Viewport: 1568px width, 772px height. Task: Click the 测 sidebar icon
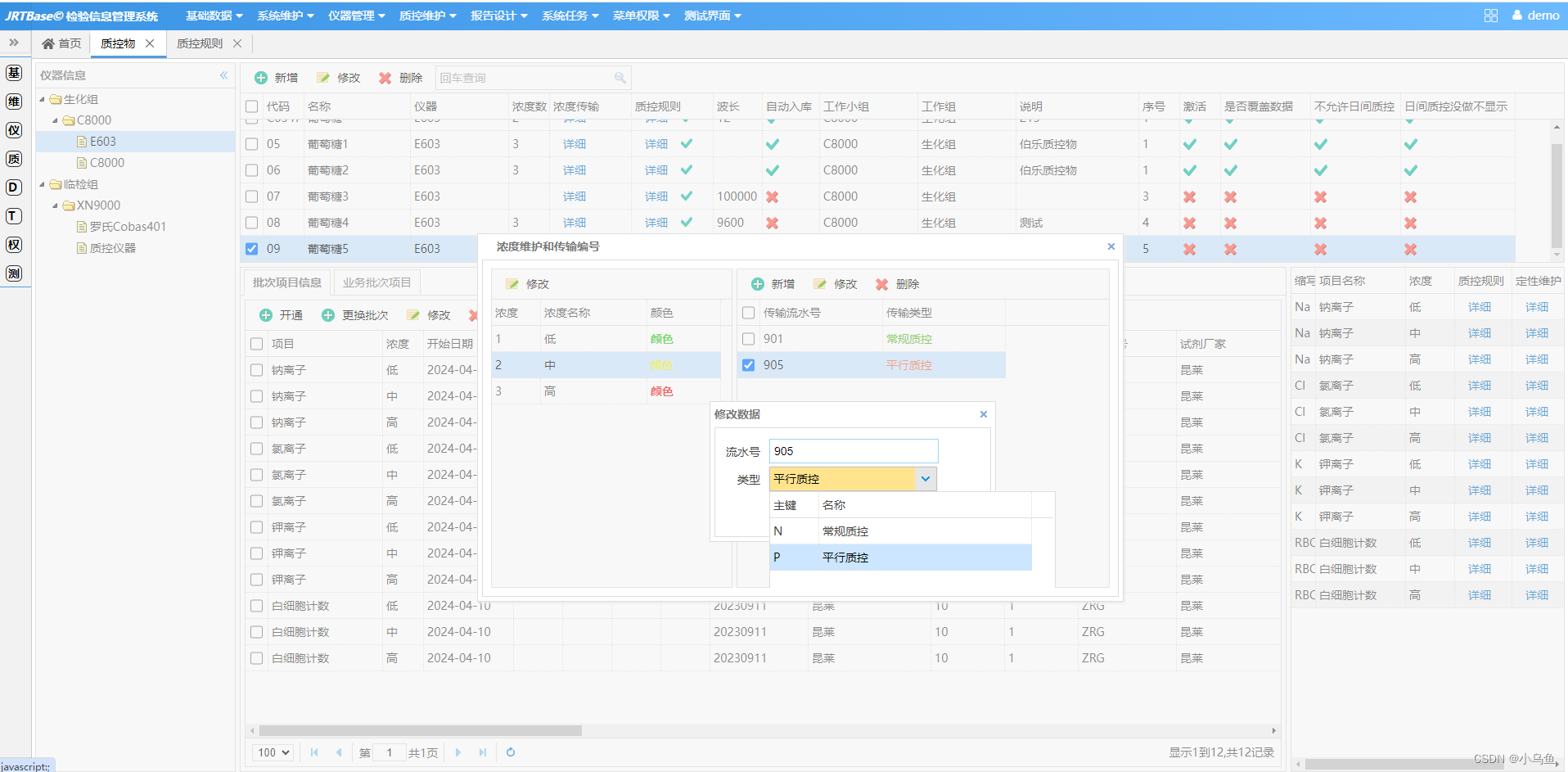14,273
